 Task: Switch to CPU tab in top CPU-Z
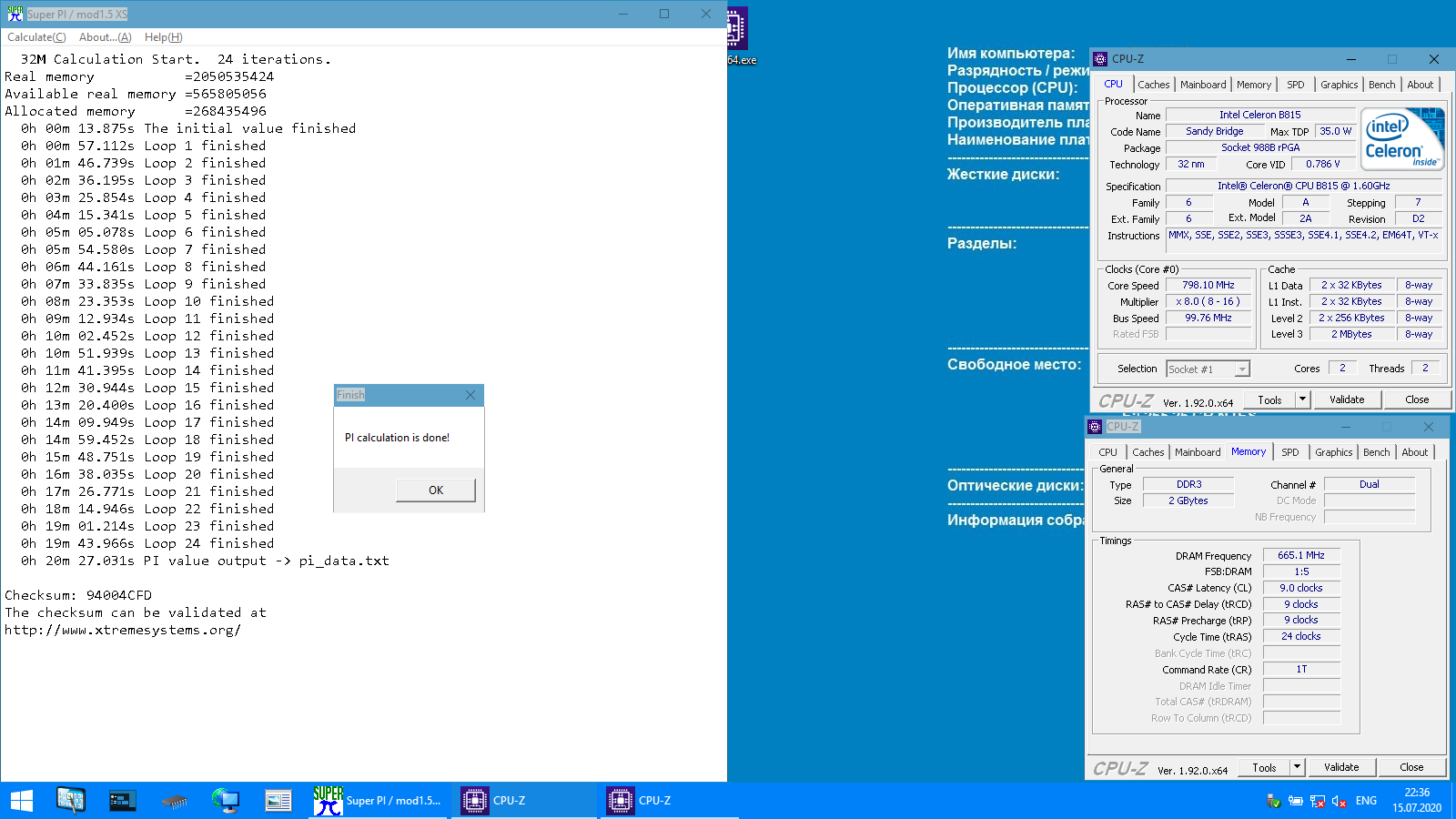[x=1113, y=84]
